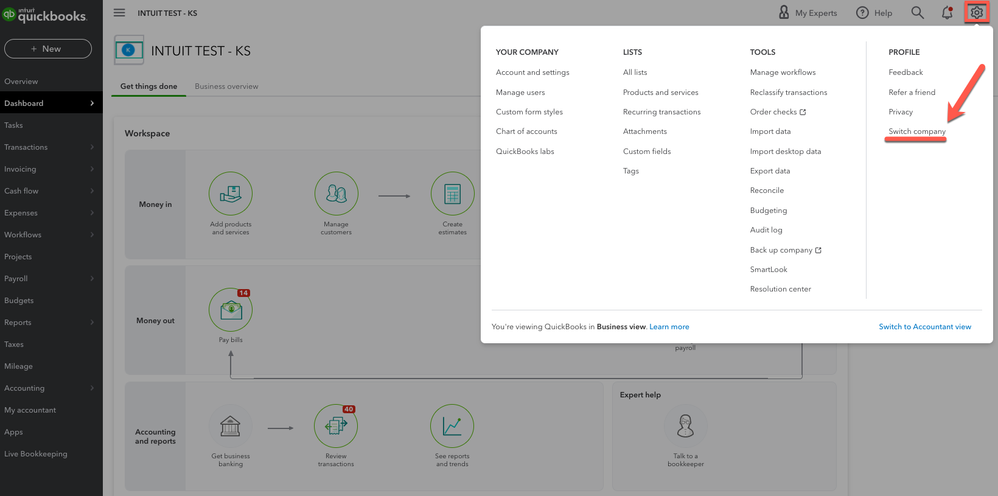
Task: Open the Create estimates calculator icon
Action: [453, 194]
